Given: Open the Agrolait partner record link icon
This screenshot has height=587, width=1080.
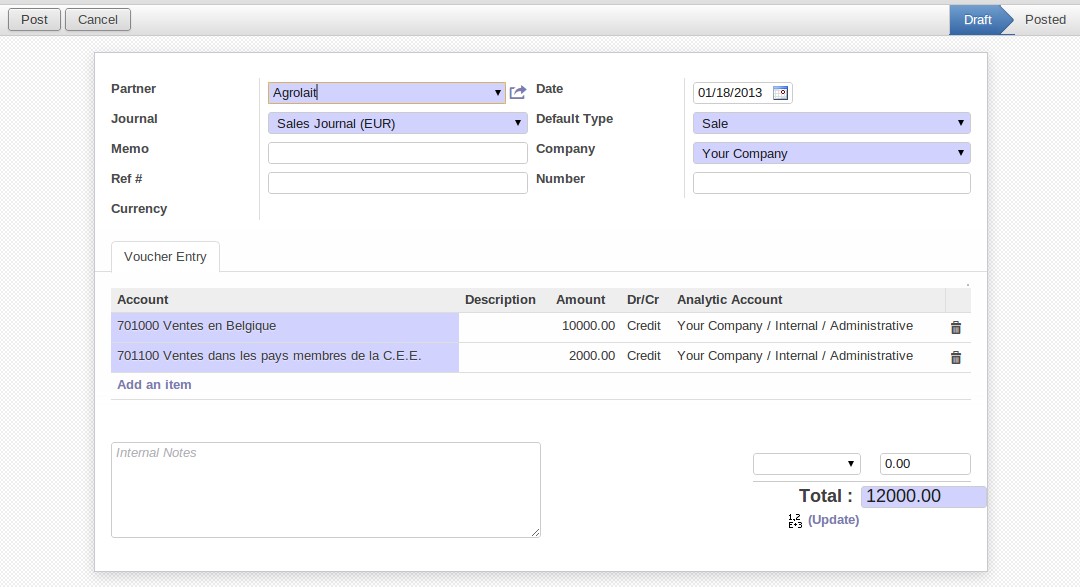Looking at the screenshot, I should [x=517, y=93].
